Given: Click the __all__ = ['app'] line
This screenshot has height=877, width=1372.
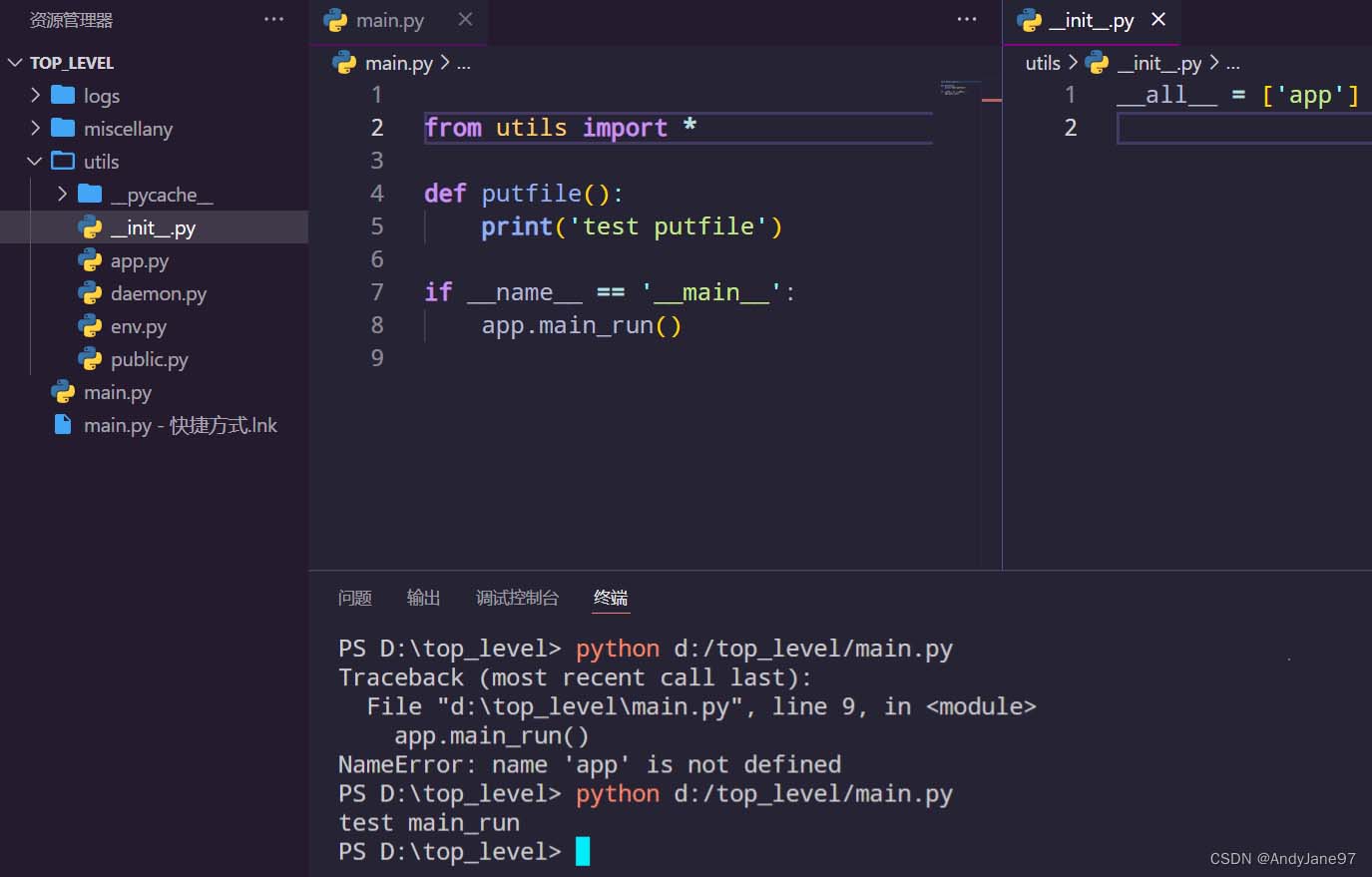Looking at the screenshot, I should 1237,95.
